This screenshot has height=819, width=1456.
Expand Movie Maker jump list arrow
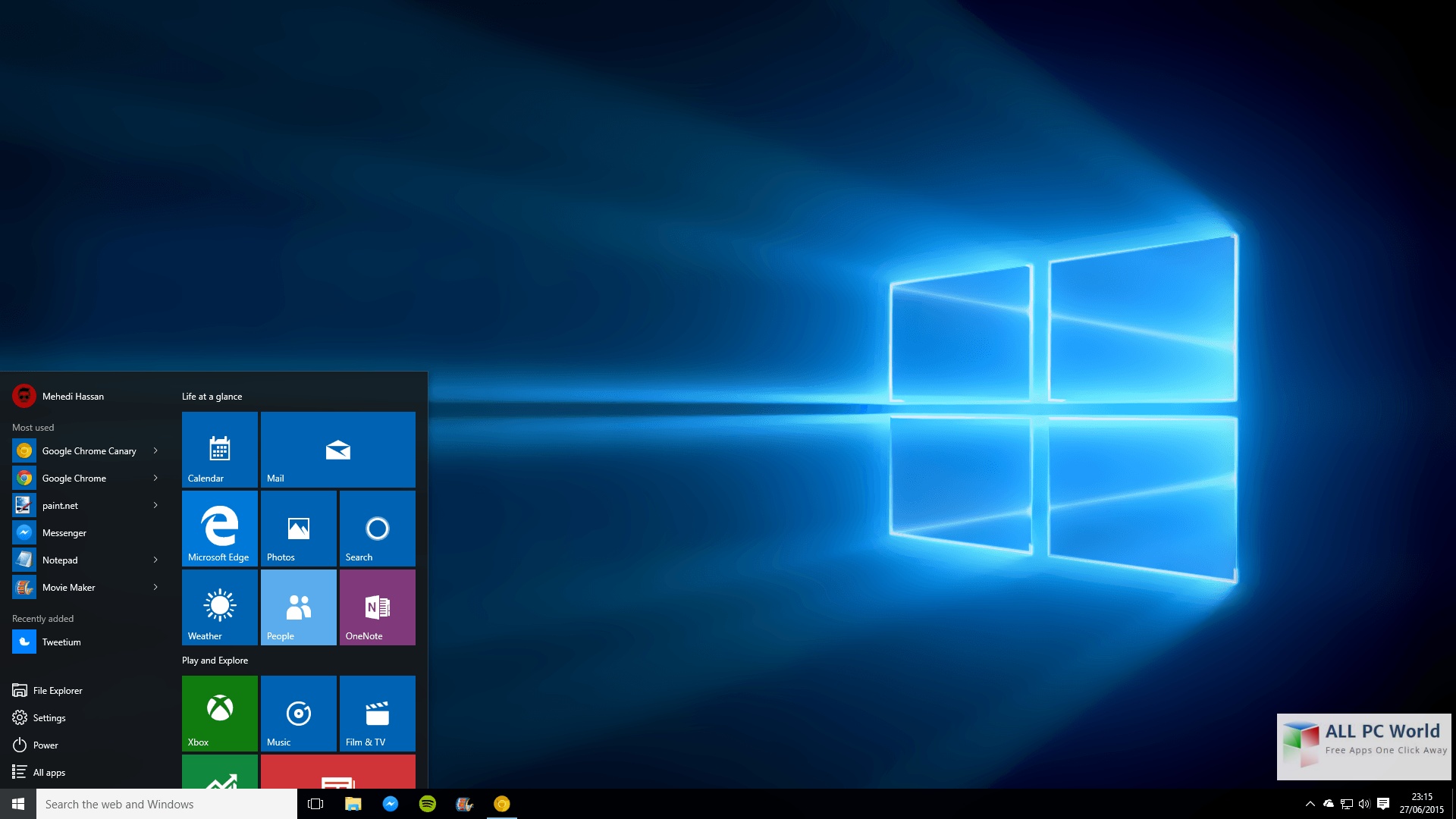tap(155, 587)
